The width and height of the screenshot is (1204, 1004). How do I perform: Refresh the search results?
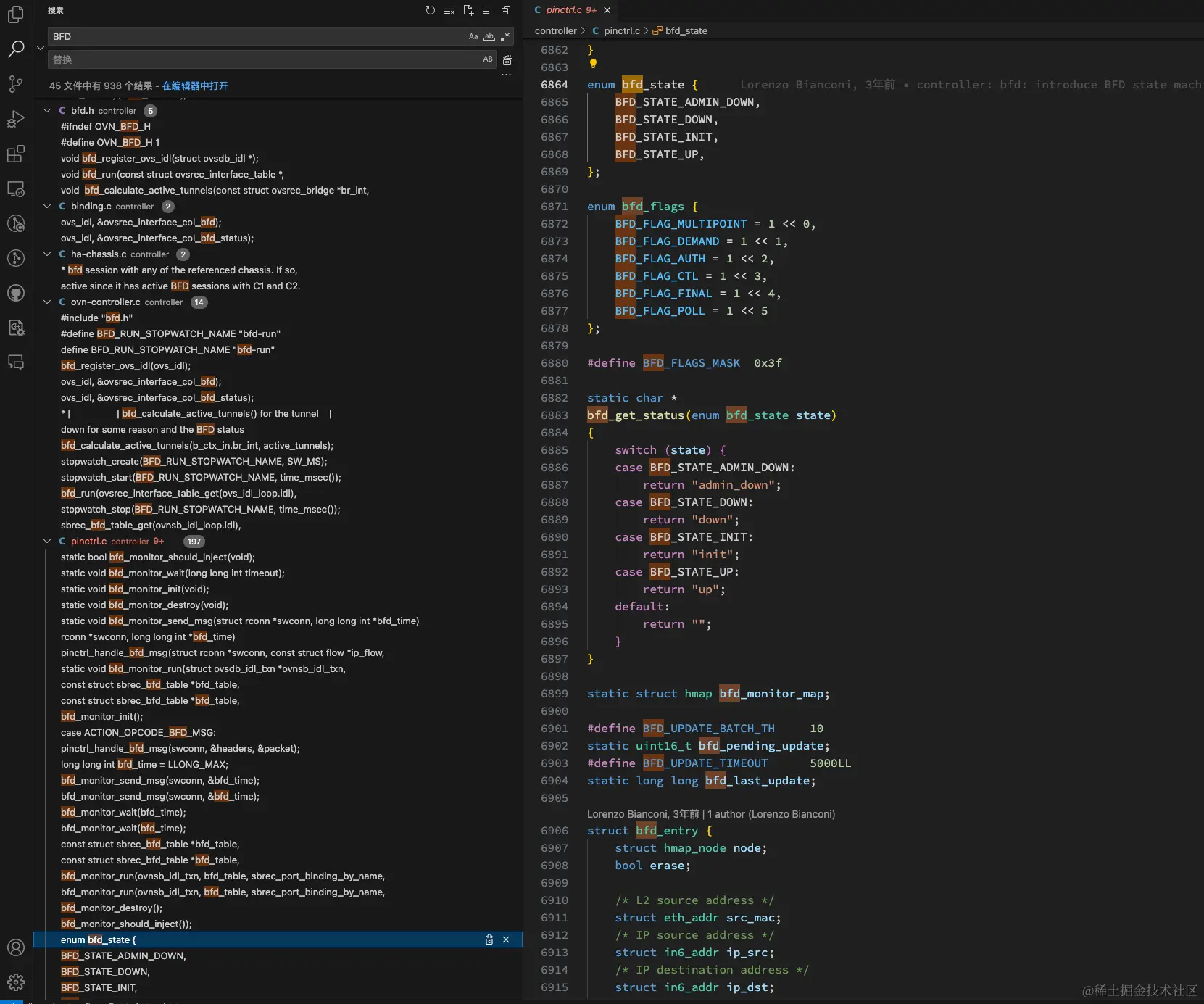pyautogui.click(x=431, y=10)
